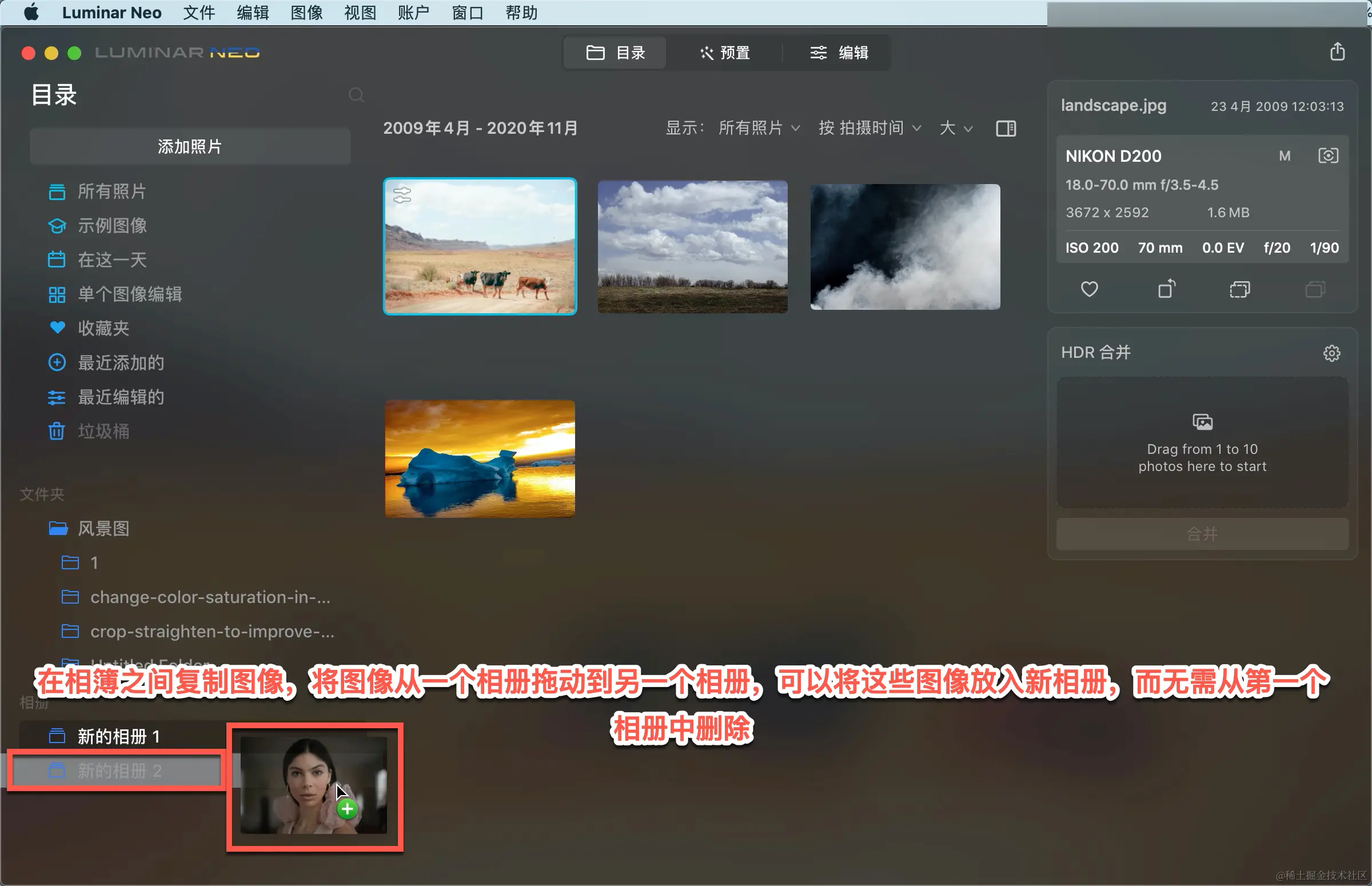Open album 新的相册 1
1372x886 pixels.
118,736
